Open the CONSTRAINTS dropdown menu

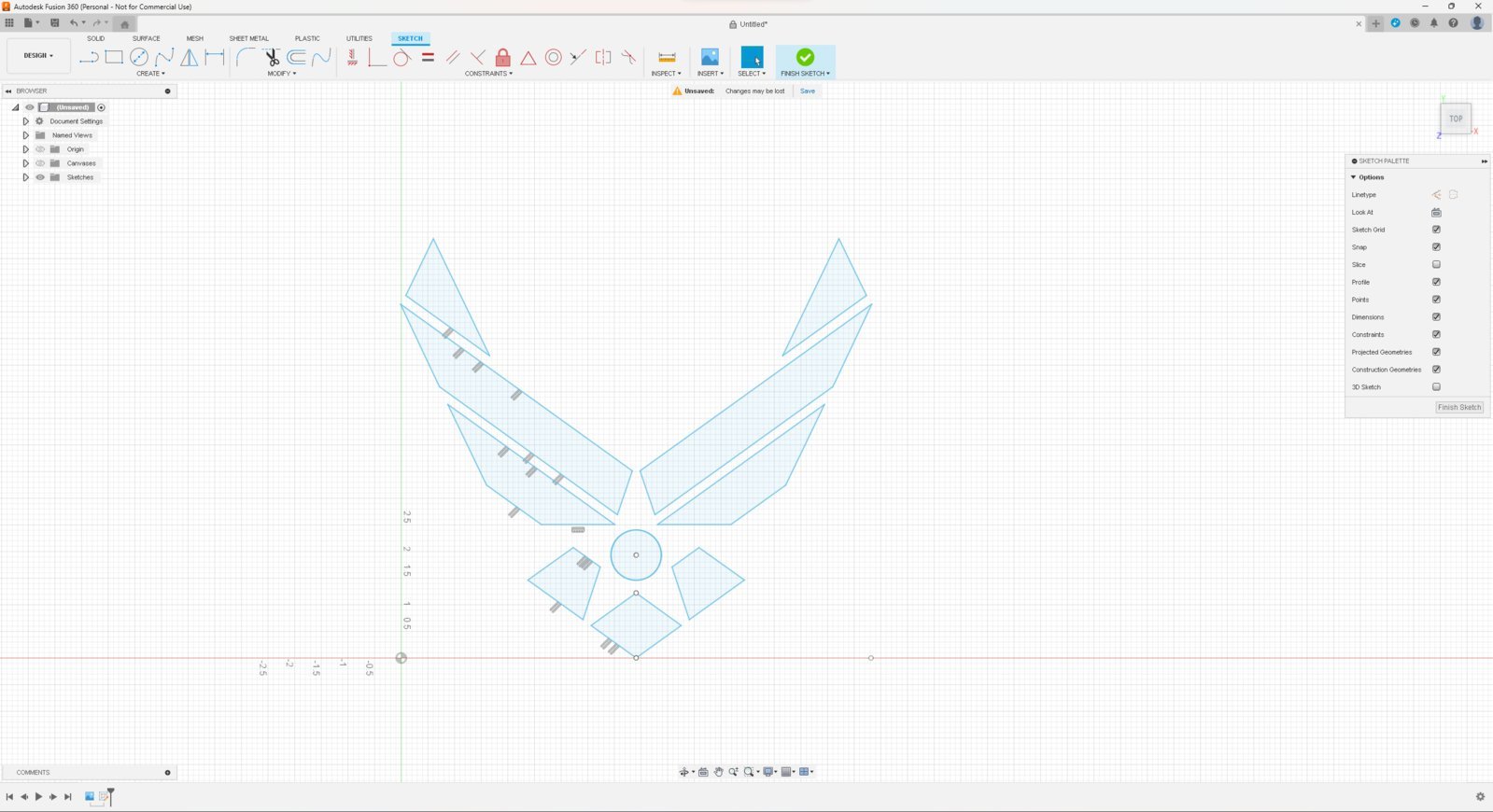pyautogui.click(x=488, y=74)
